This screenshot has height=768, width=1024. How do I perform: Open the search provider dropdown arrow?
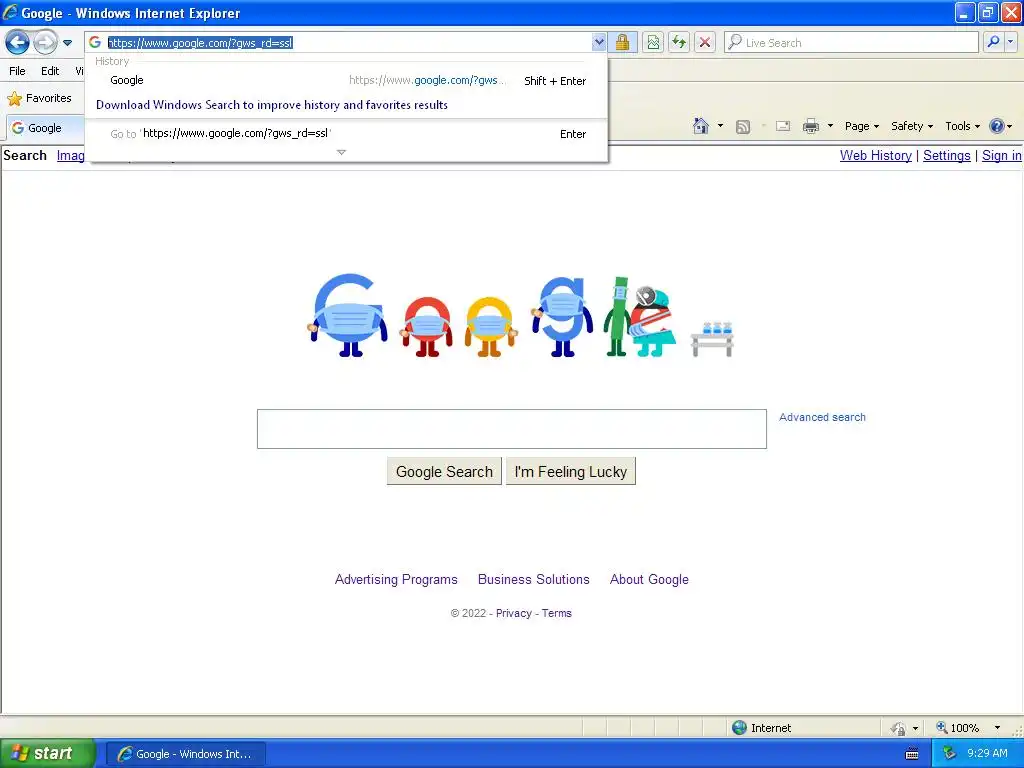1010,42
